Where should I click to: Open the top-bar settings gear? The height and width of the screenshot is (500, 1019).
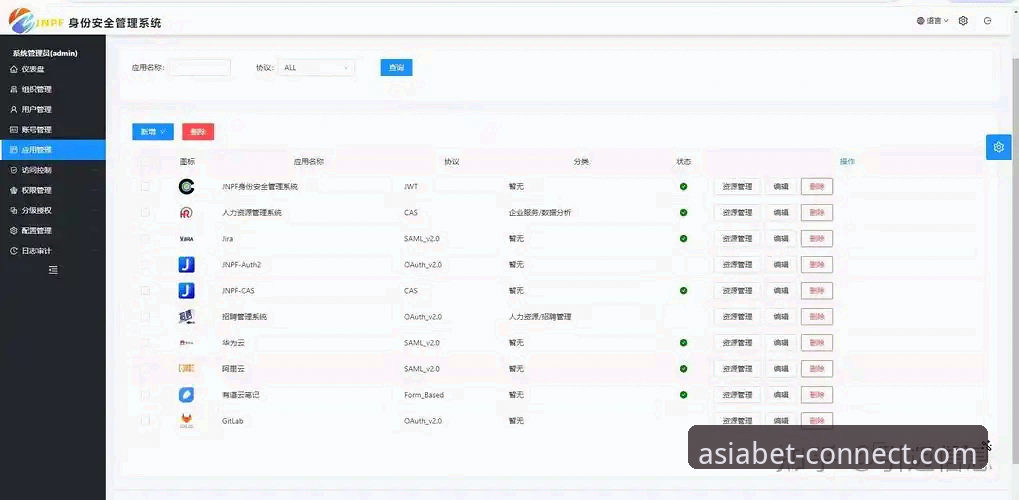963,21
